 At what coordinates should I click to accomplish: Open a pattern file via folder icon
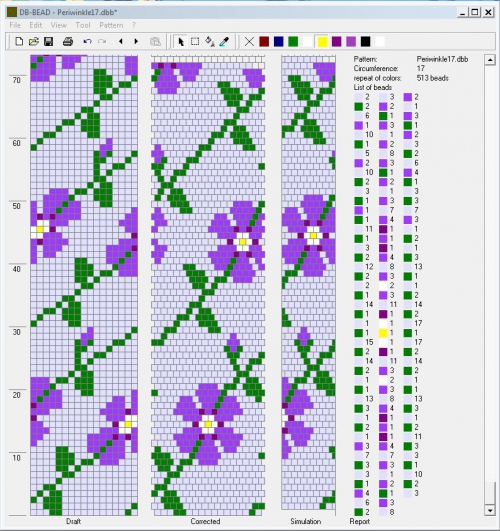click(34, 42)
